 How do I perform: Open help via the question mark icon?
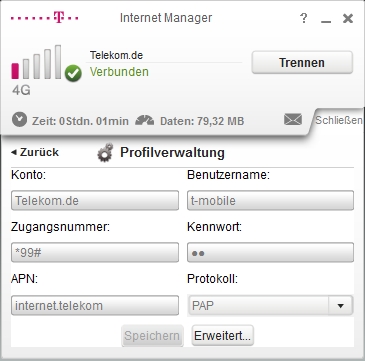pos(303,18)
